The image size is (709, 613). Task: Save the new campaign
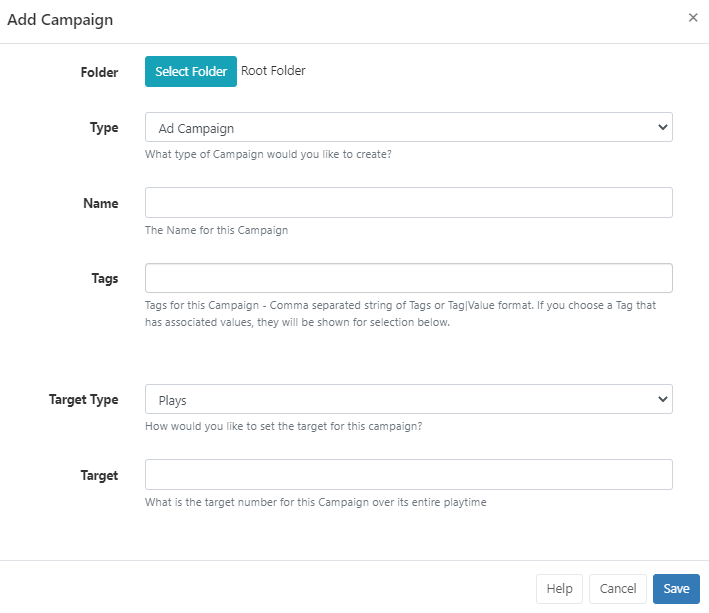pyautogui.click(x=676, y=589)
